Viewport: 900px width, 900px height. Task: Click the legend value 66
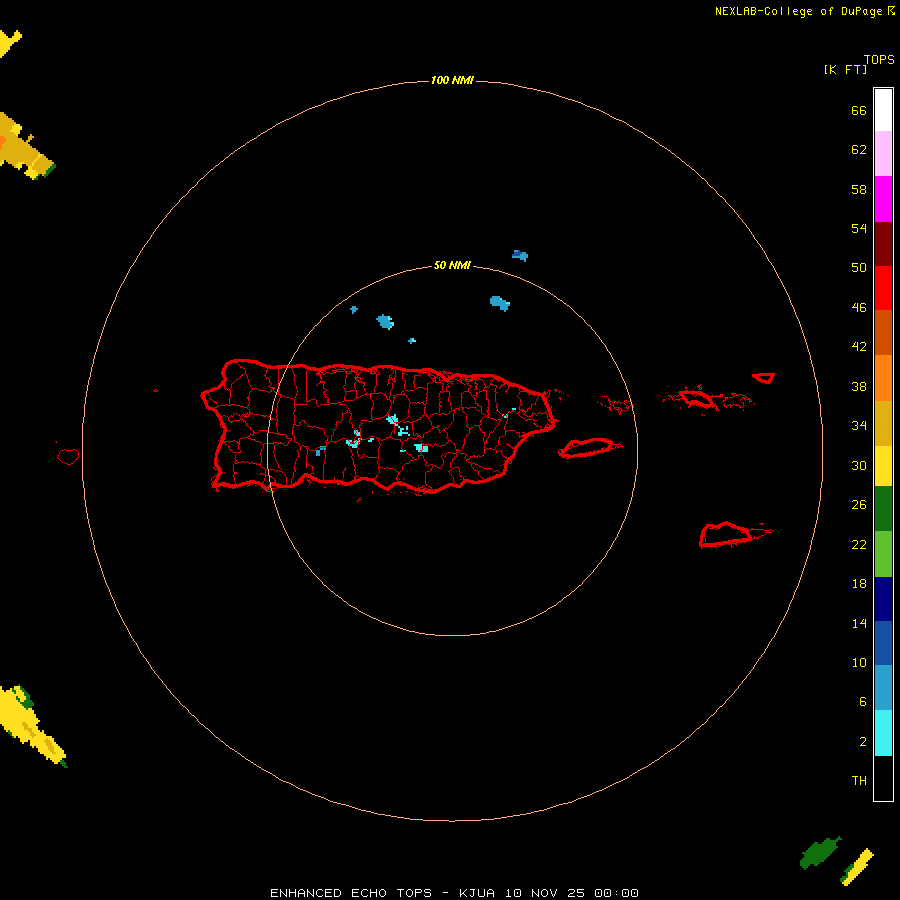point(859,110)
